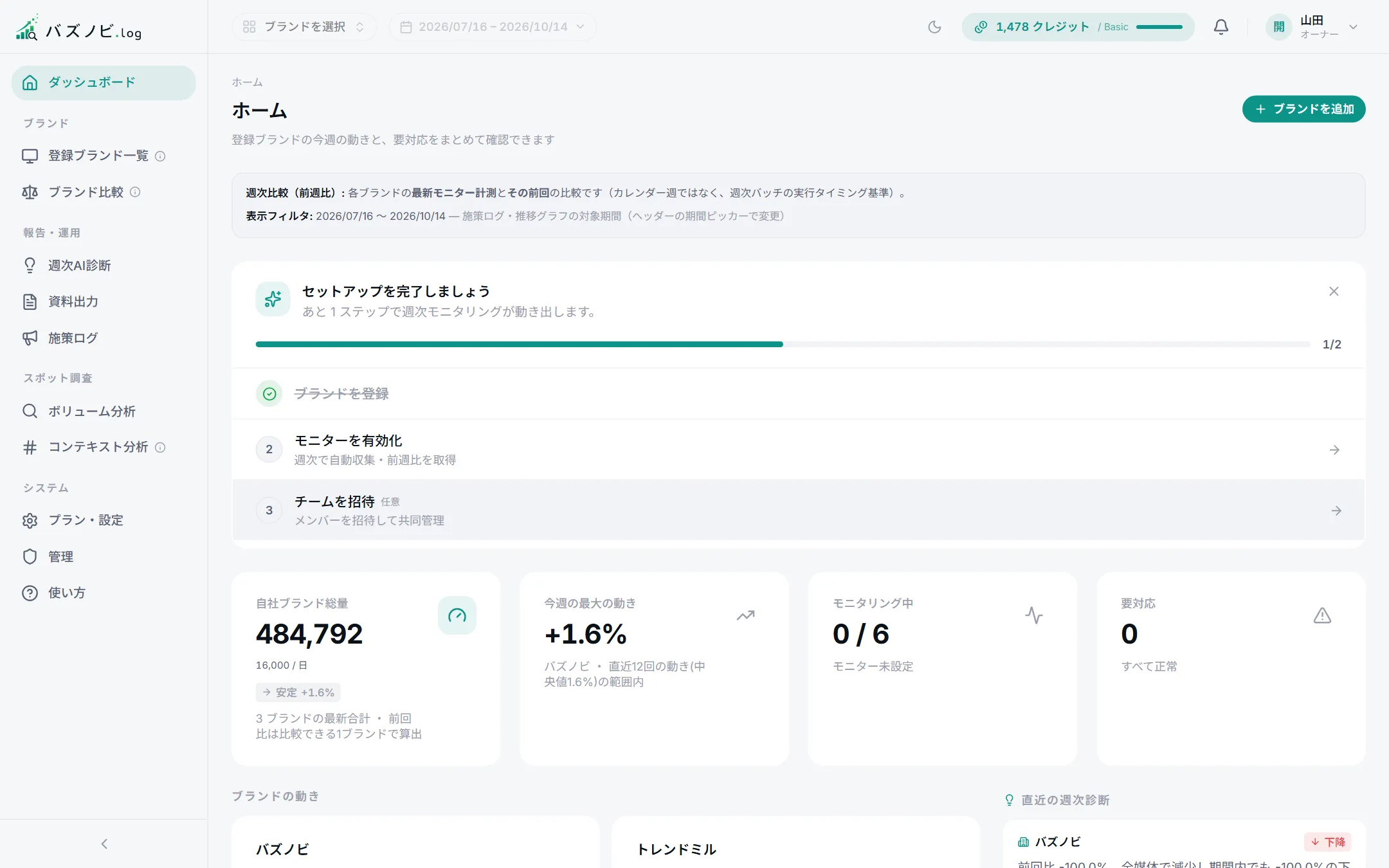
Task: Click the warning triangle icon on 要対応
Action: coord(1322,615)
